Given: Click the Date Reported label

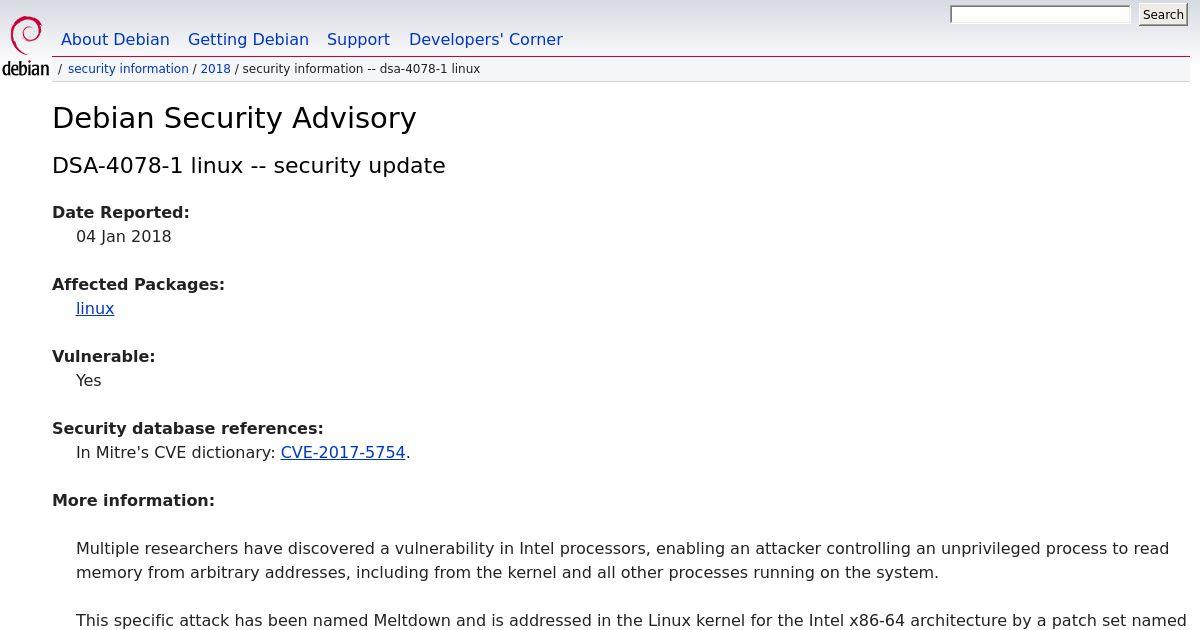Looking at the screenshot, I should tap(121, 213).
